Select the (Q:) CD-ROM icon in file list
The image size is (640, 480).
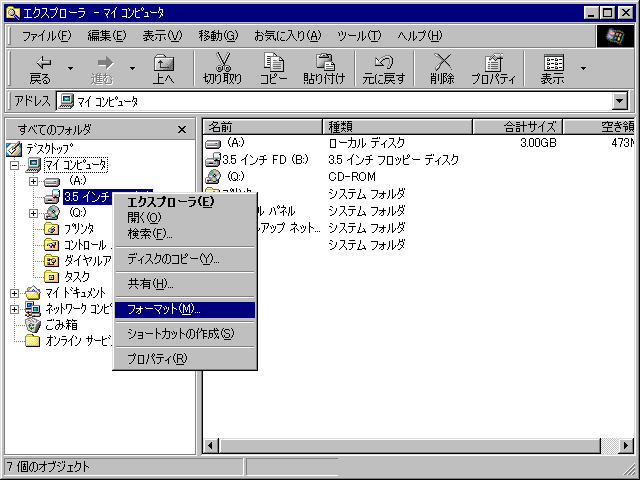click(213, 177)
